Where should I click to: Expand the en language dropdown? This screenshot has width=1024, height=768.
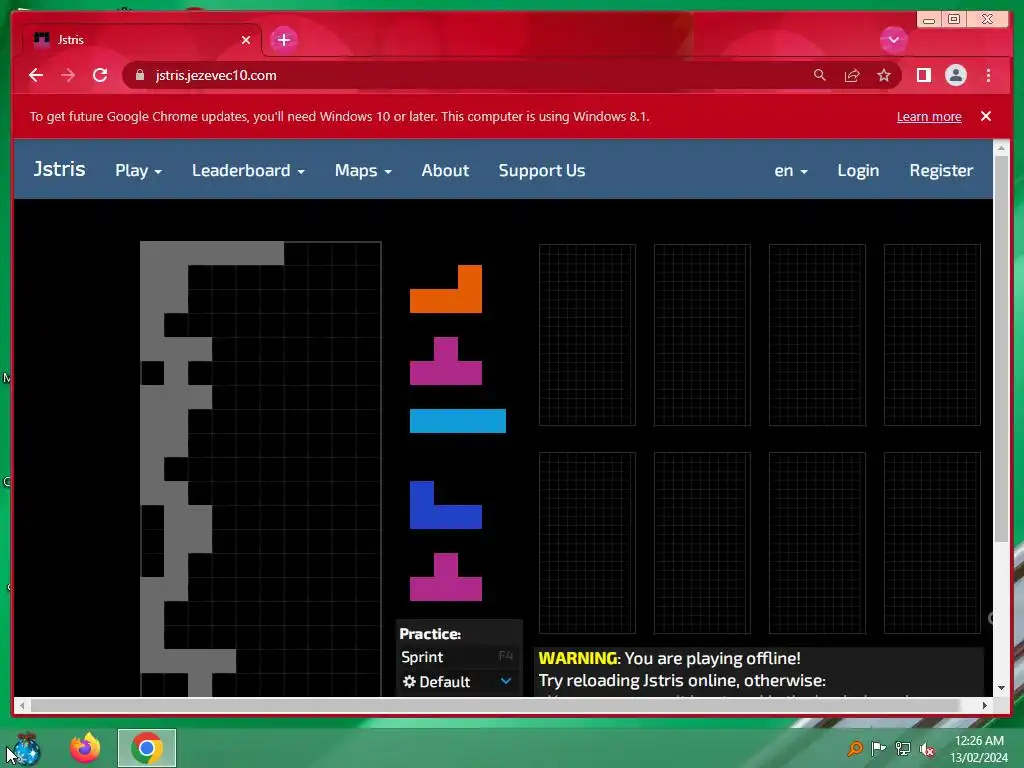(x=791, y=170)
